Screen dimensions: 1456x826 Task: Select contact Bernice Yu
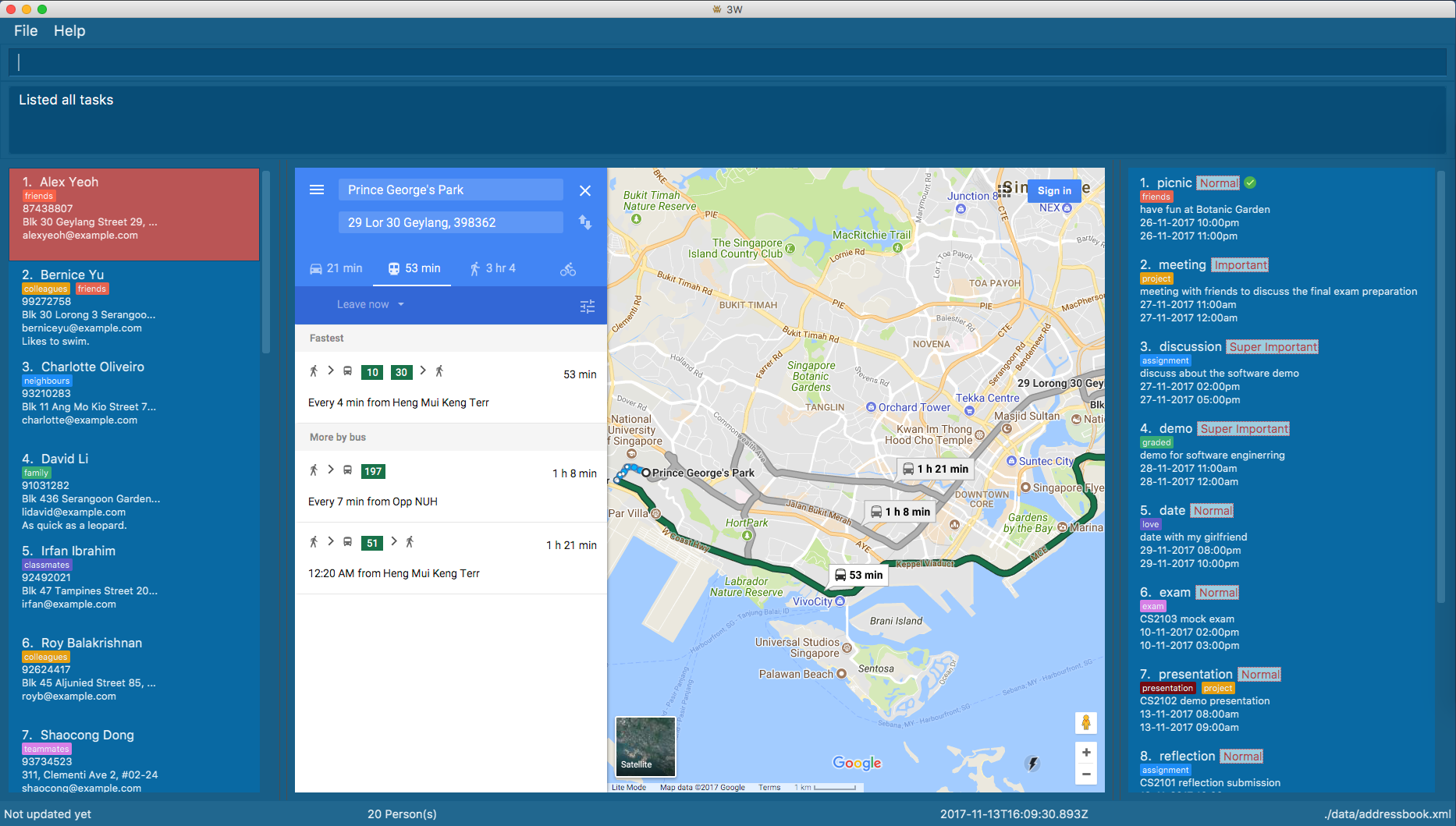click(x=134, y=307)
